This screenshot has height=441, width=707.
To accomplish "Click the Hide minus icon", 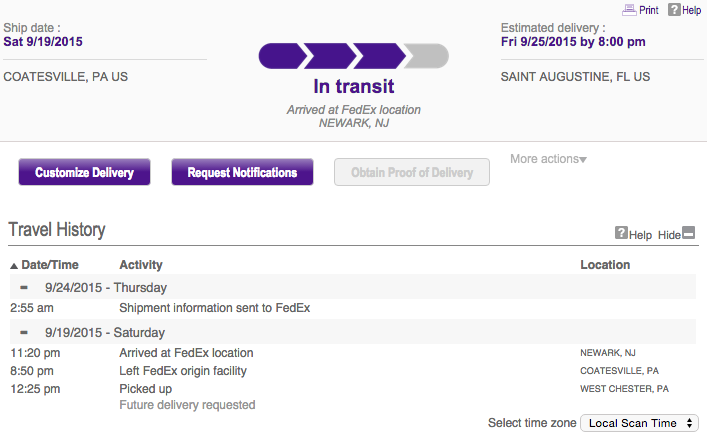I will (688, 233).
